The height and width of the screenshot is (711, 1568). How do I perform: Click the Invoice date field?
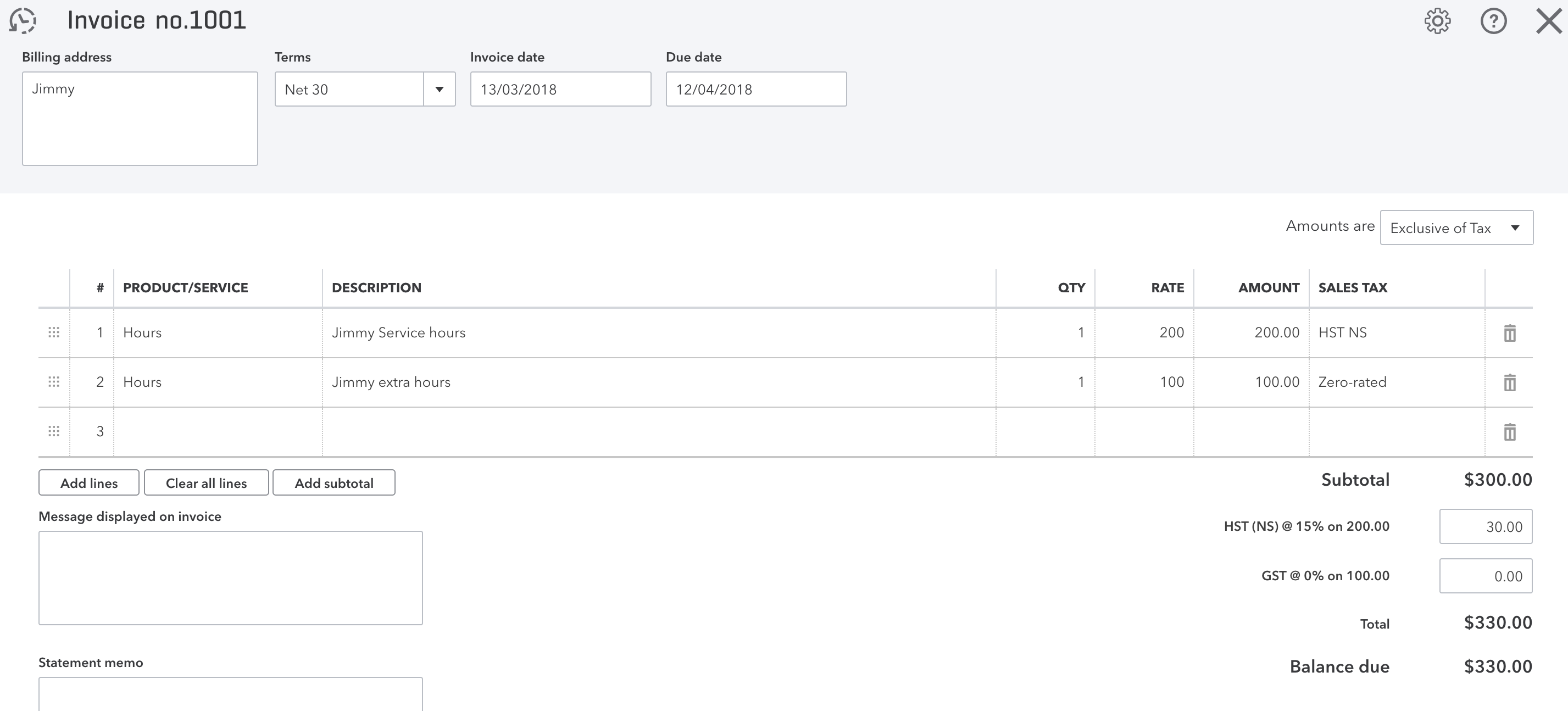coord(560,90)
